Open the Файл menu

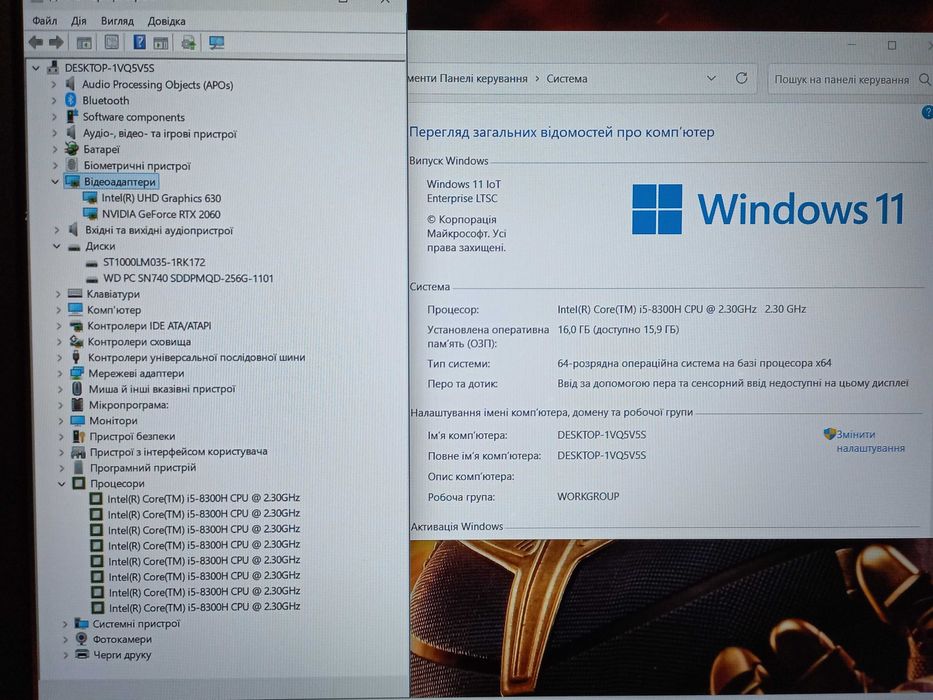click(45, 21)
